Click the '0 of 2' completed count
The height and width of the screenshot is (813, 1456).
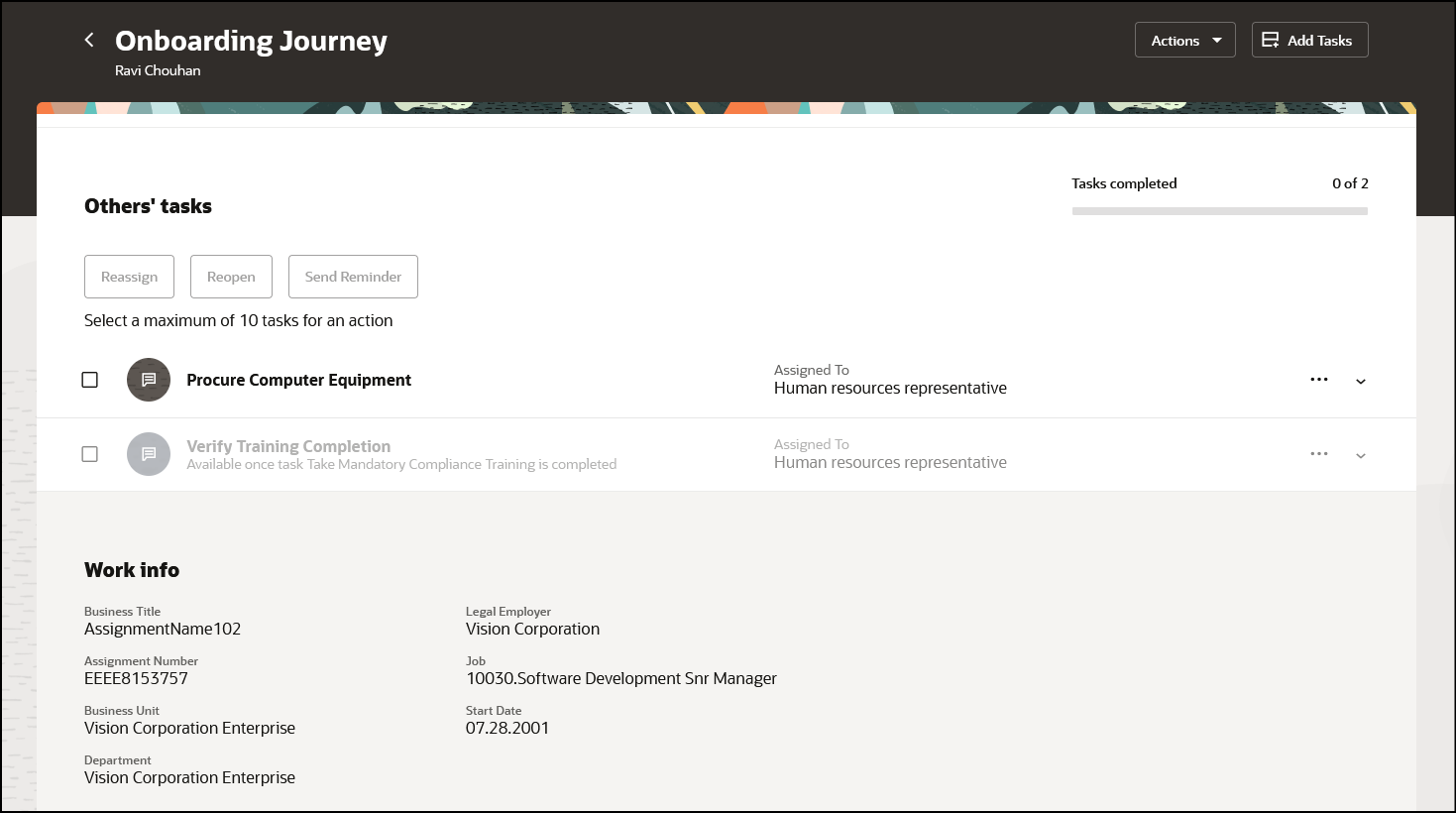coord(1350,183)
